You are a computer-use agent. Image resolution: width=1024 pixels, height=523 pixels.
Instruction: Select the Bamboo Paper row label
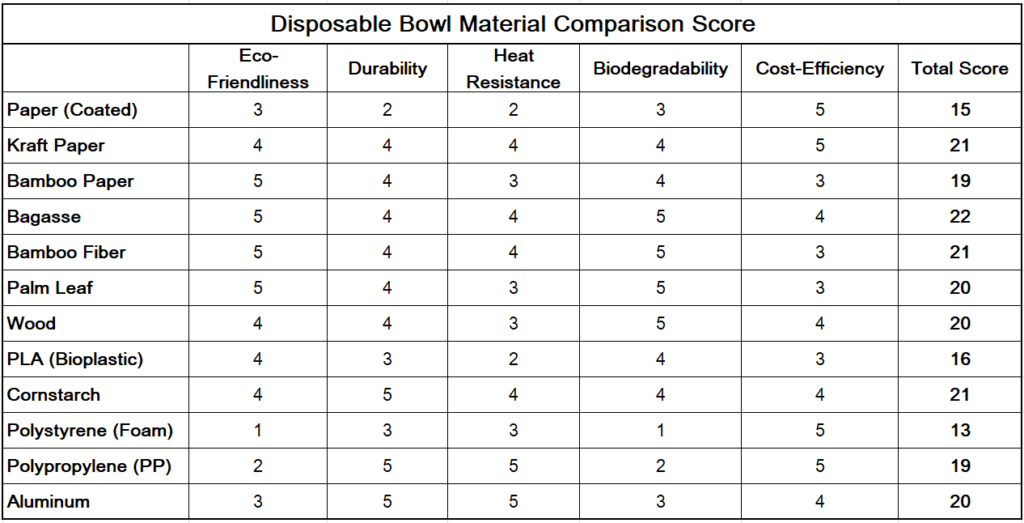click(70, 181)
